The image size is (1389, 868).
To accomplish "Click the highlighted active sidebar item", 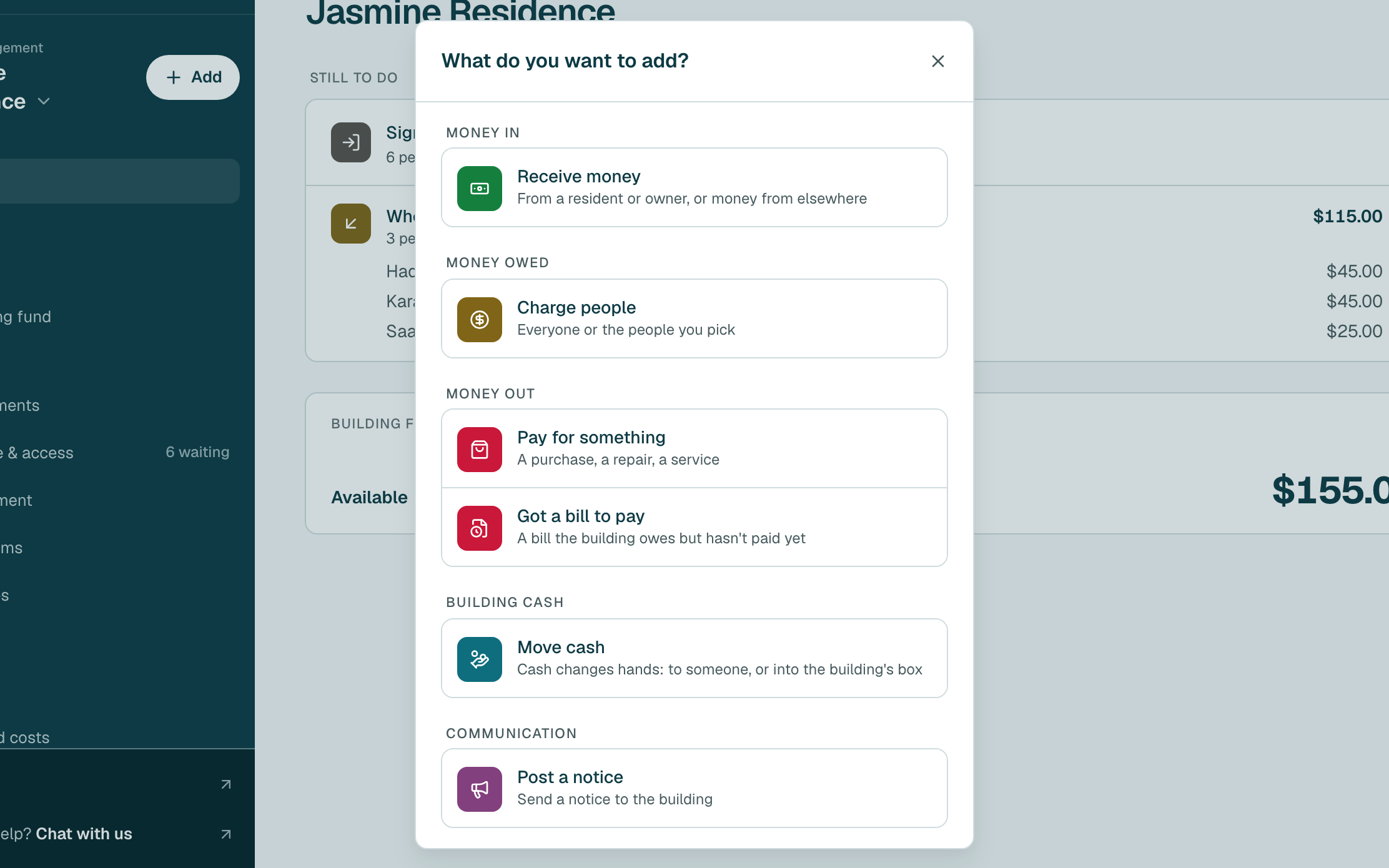I will tap(119, 181).
